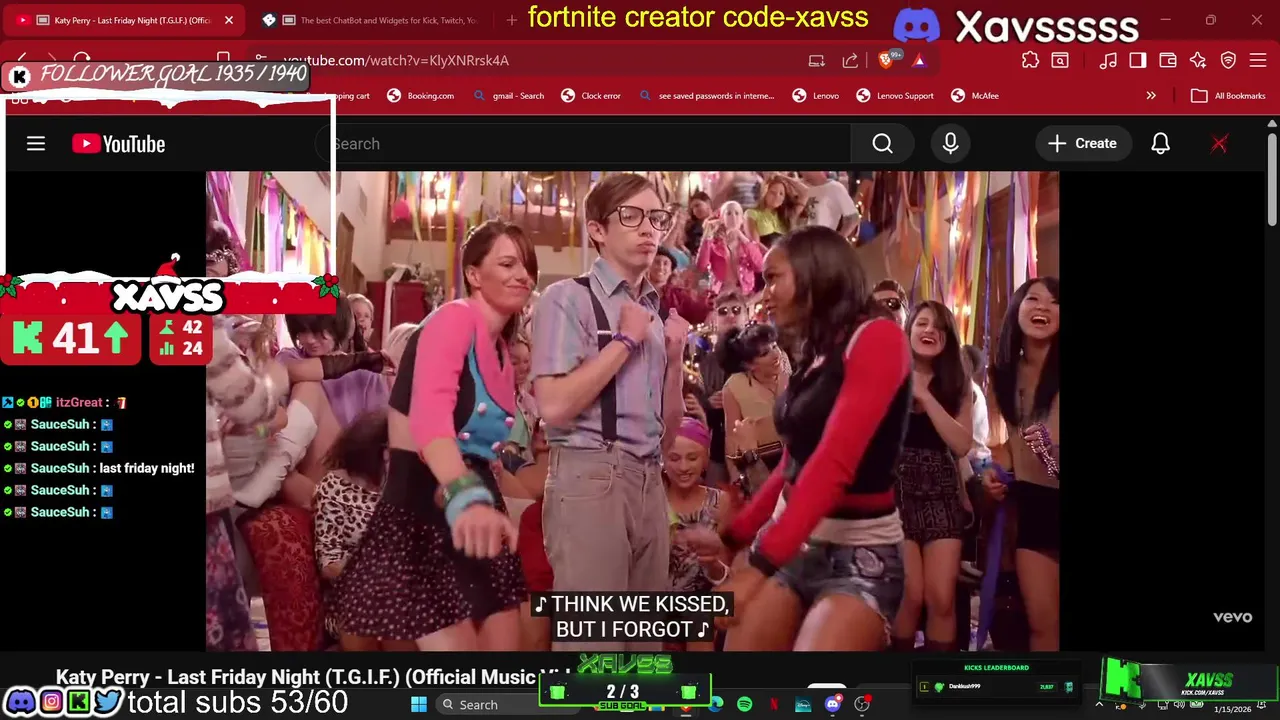Image resolution: width=1280 pixels, height=720 pixels.
Task: Open the Clock error bookmark
Action: pyautogui.click(x=591, y=96)
